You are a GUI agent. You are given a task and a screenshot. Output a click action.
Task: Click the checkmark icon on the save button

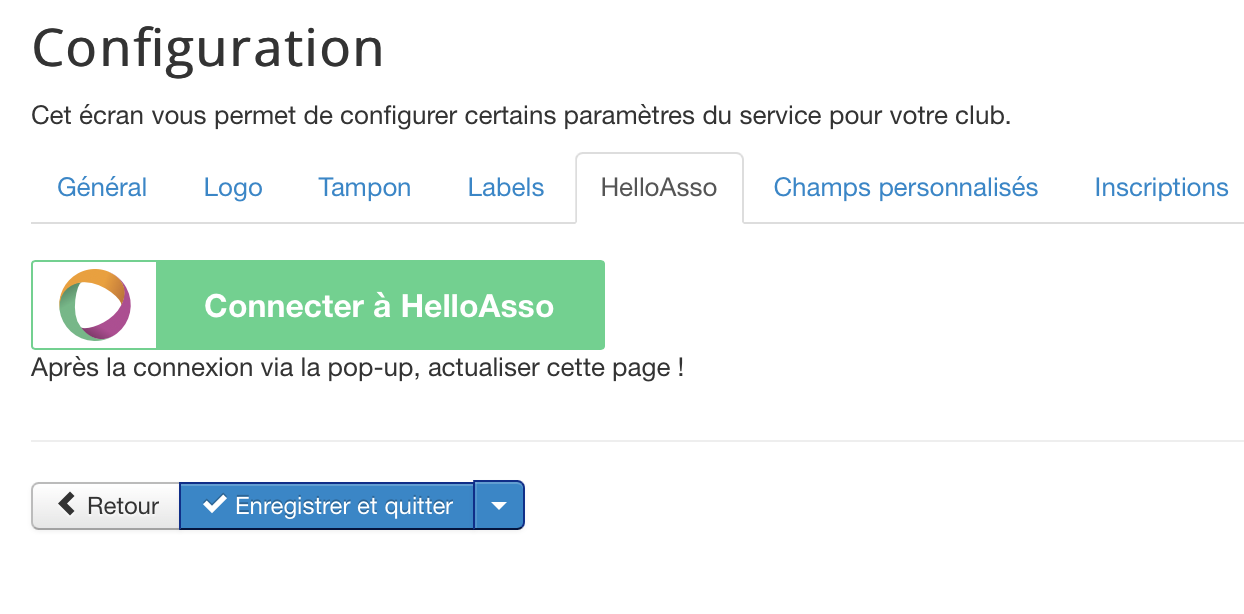tap(214, 505)
